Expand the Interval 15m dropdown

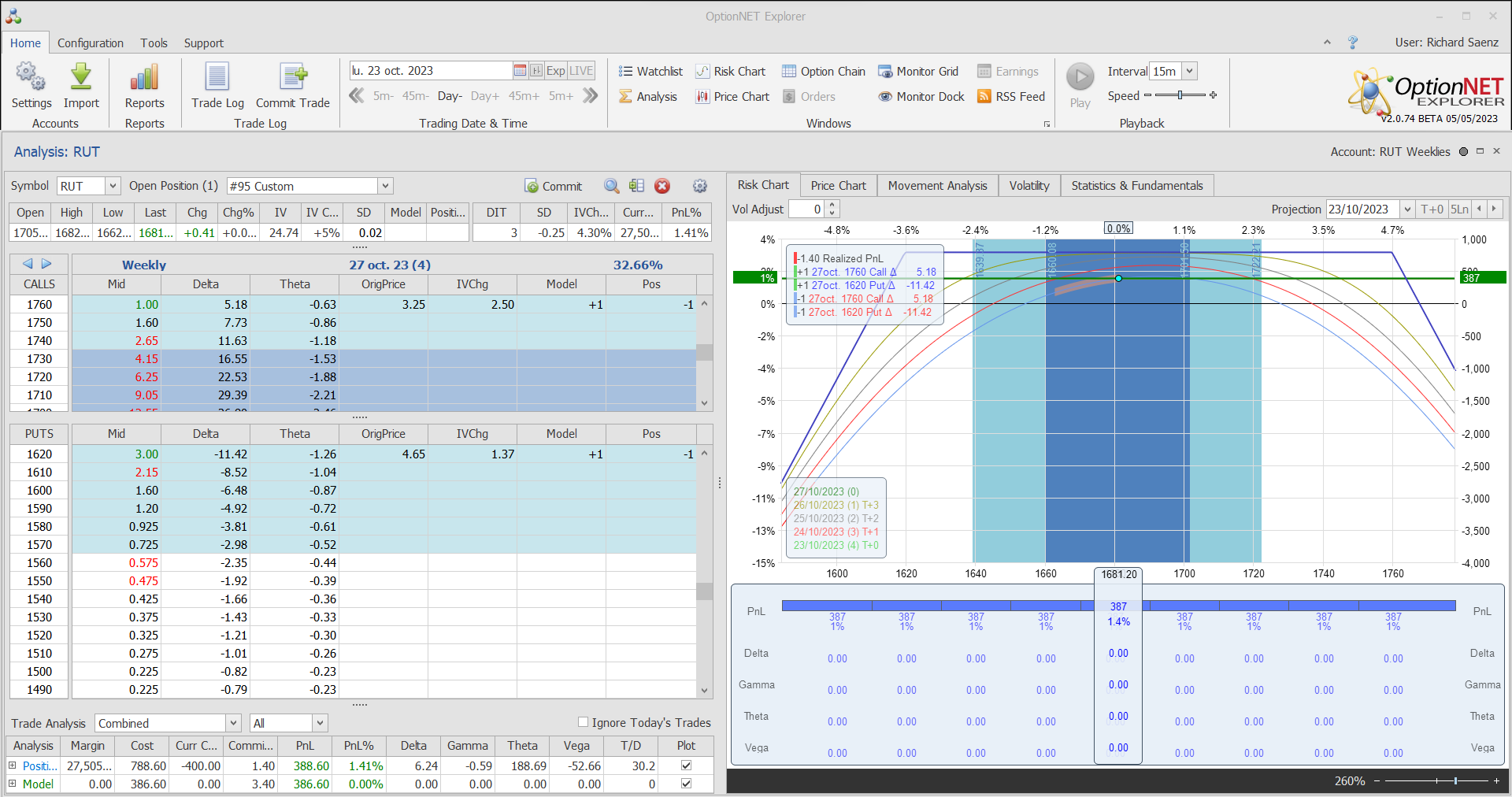[1190, 72]
